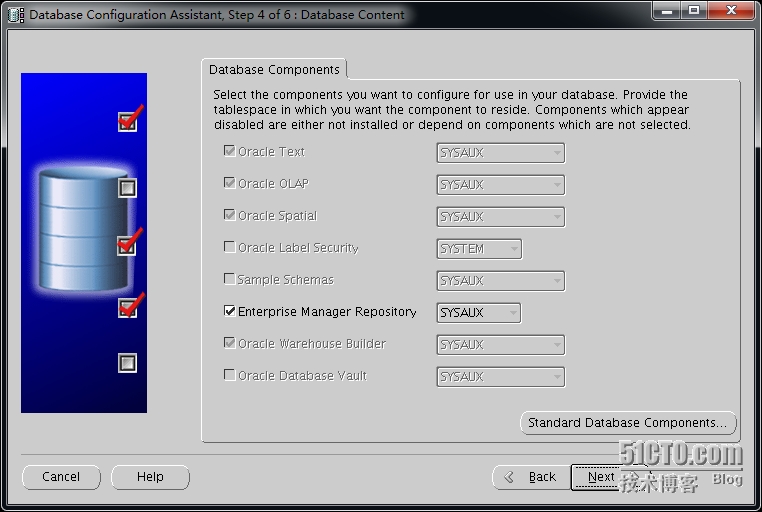Screen dimensions: 762x512
Task: Open tablespace dropdown for Oracle OLAP
Action: pyautogui.click(x=501, y=185)
